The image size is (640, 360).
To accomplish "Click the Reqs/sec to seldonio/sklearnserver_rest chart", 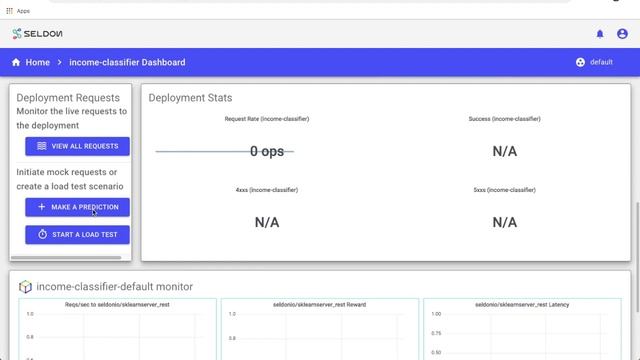I will (118, 330).
